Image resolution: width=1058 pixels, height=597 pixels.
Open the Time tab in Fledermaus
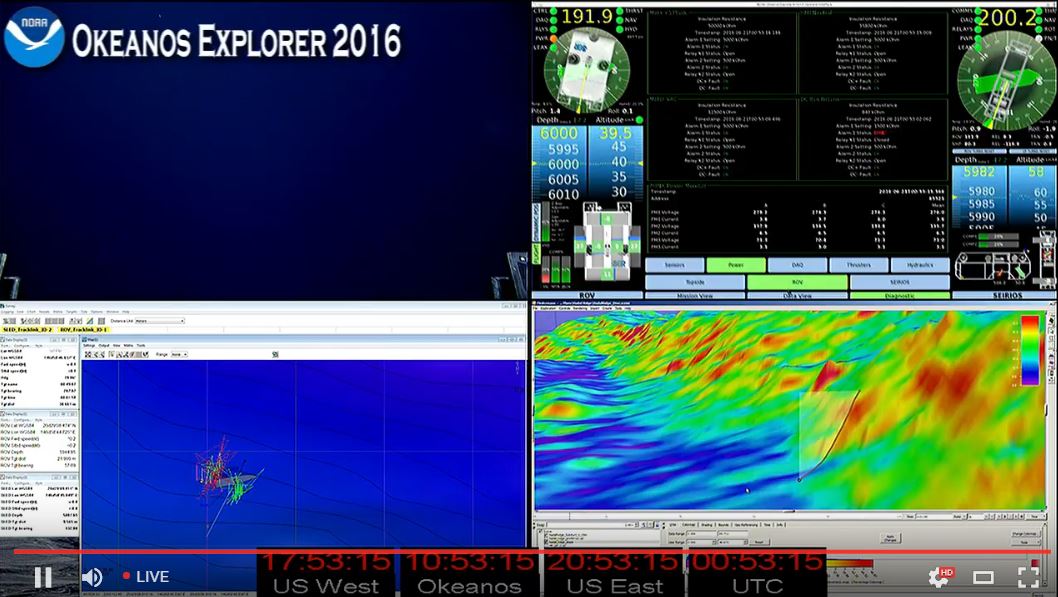768,525
